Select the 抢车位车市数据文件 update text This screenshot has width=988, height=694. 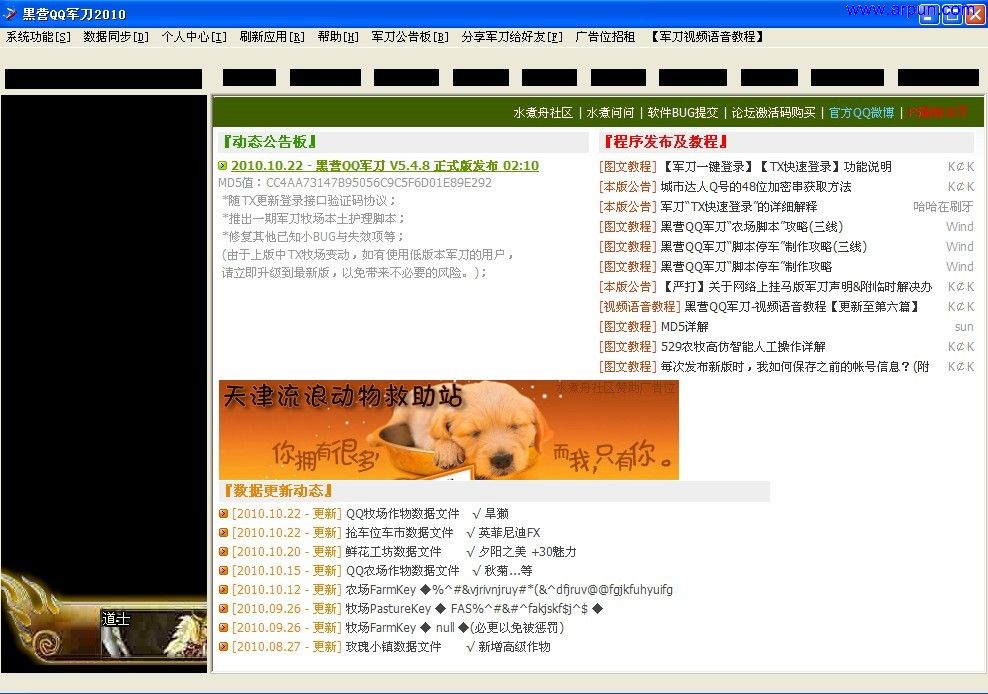(399, 533)
